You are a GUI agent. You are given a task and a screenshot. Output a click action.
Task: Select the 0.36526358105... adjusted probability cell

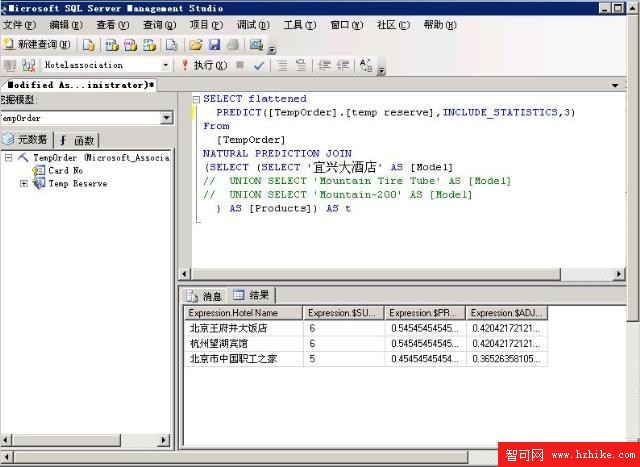click(507, 359)
